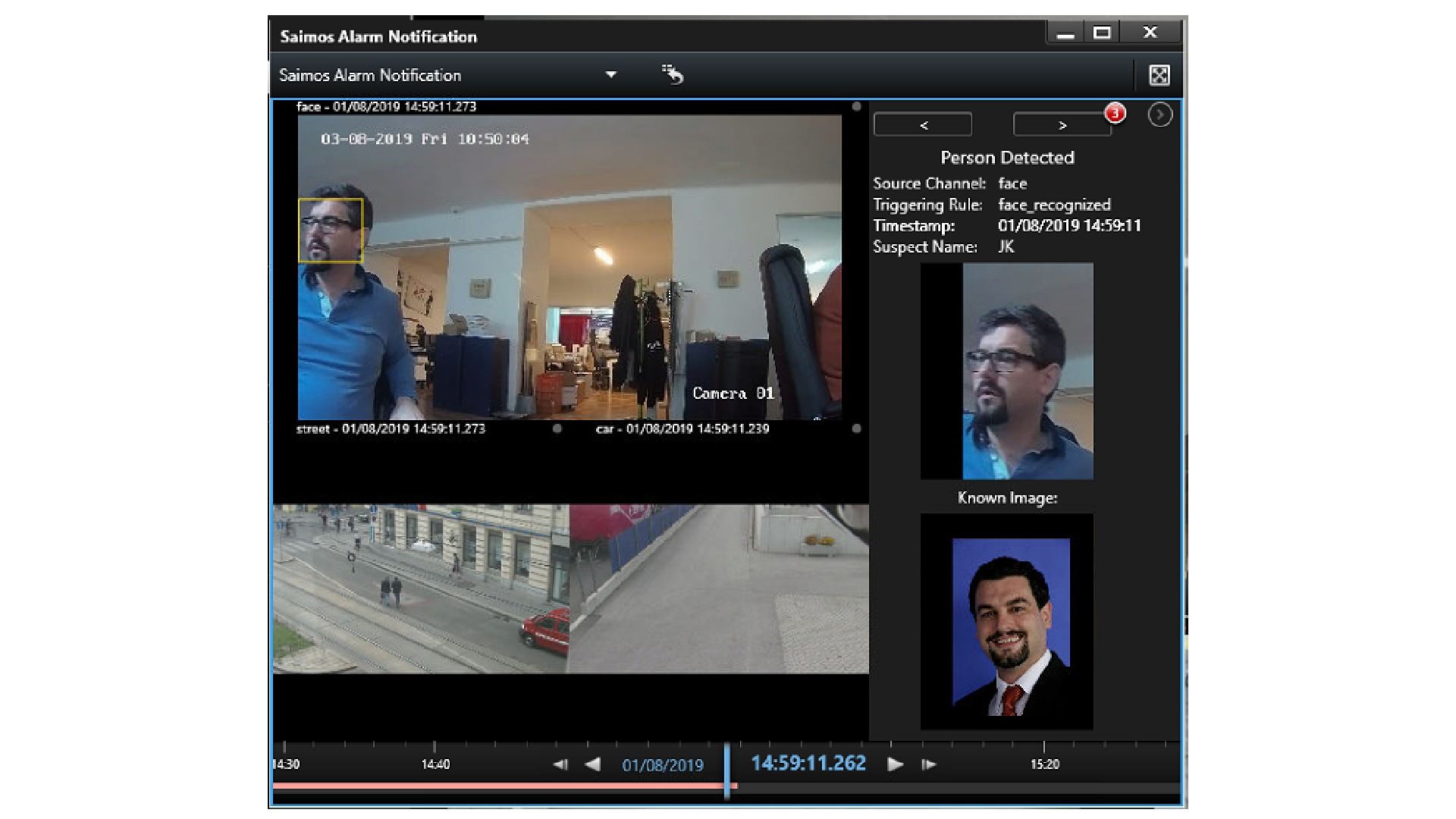
Task: Click the status dot of street camera
Action: (x=557, y=428)
